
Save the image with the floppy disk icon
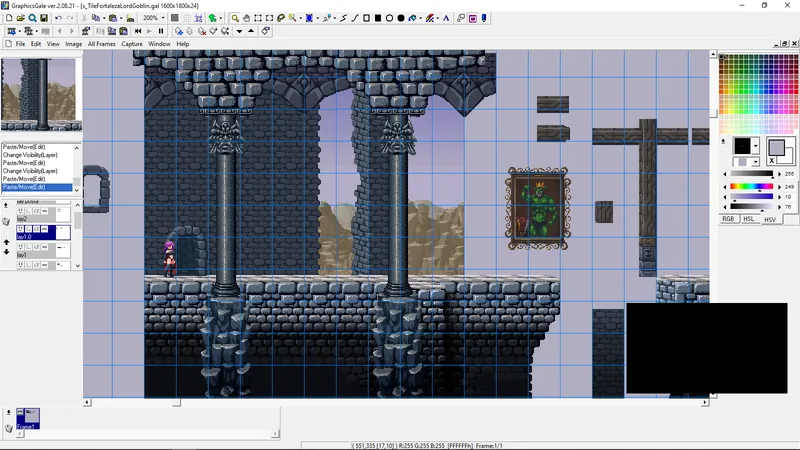pyautogui.click(x=44, y=18)
